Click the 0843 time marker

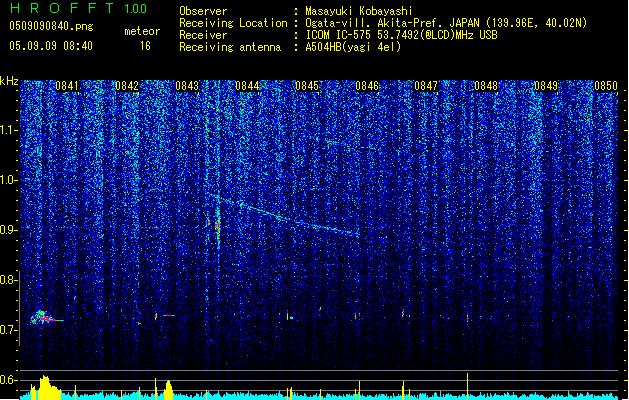pos(187,86)
